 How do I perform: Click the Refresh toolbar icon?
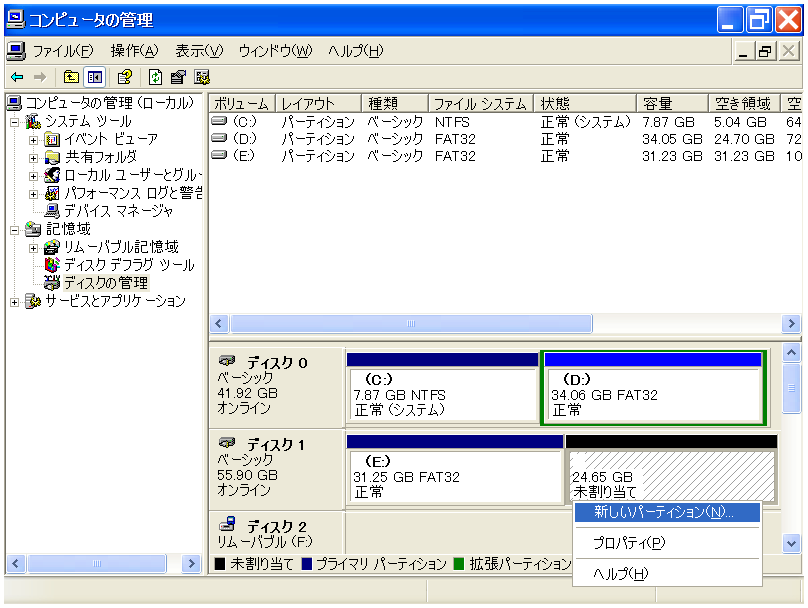[155, 77]
